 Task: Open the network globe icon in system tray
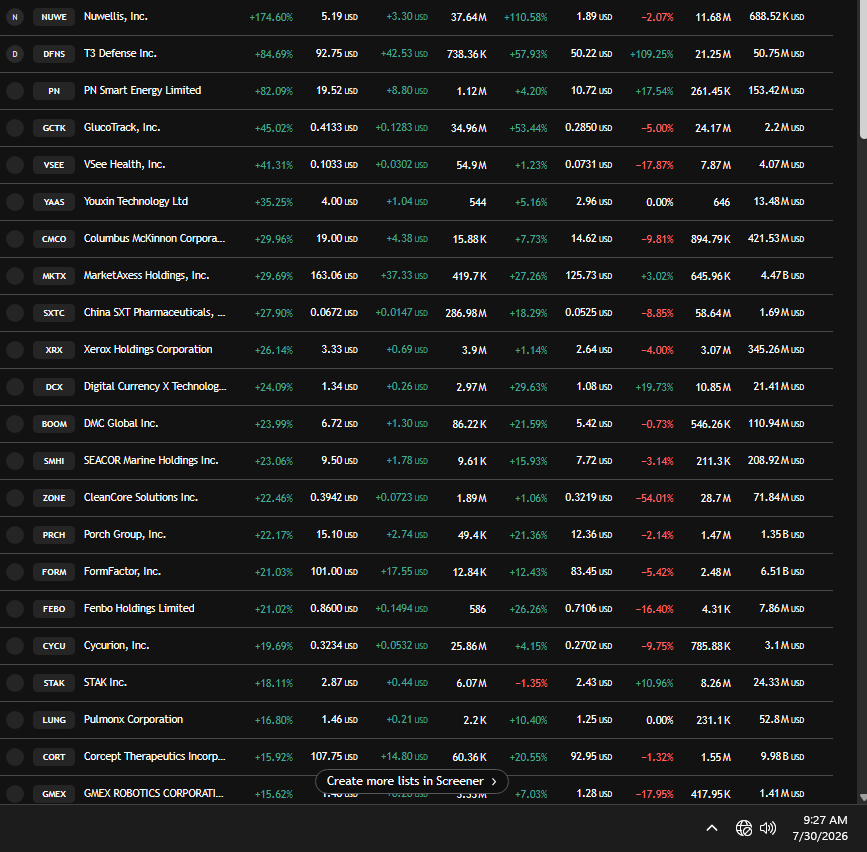744,828
